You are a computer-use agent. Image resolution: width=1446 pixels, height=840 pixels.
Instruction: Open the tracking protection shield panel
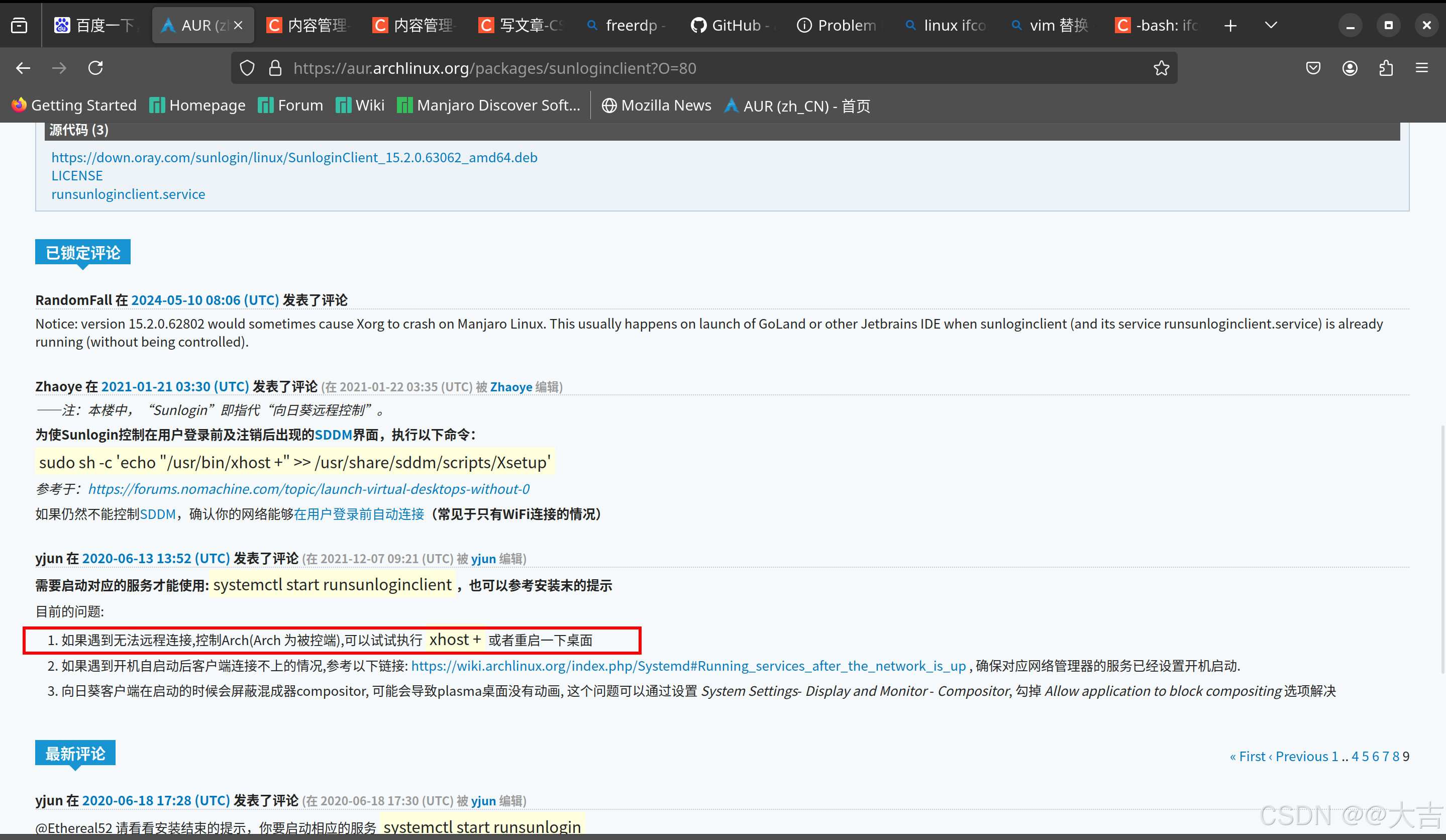click(247, 68)
